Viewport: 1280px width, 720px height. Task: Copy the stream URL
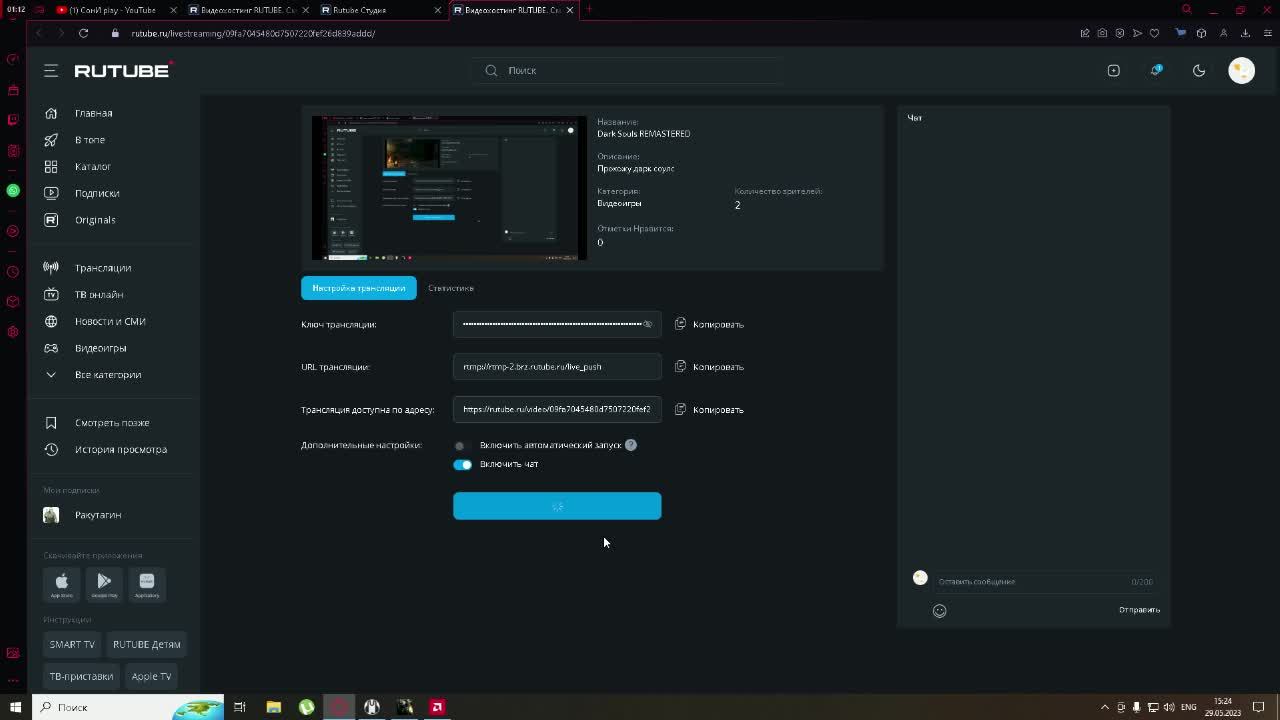709,367
